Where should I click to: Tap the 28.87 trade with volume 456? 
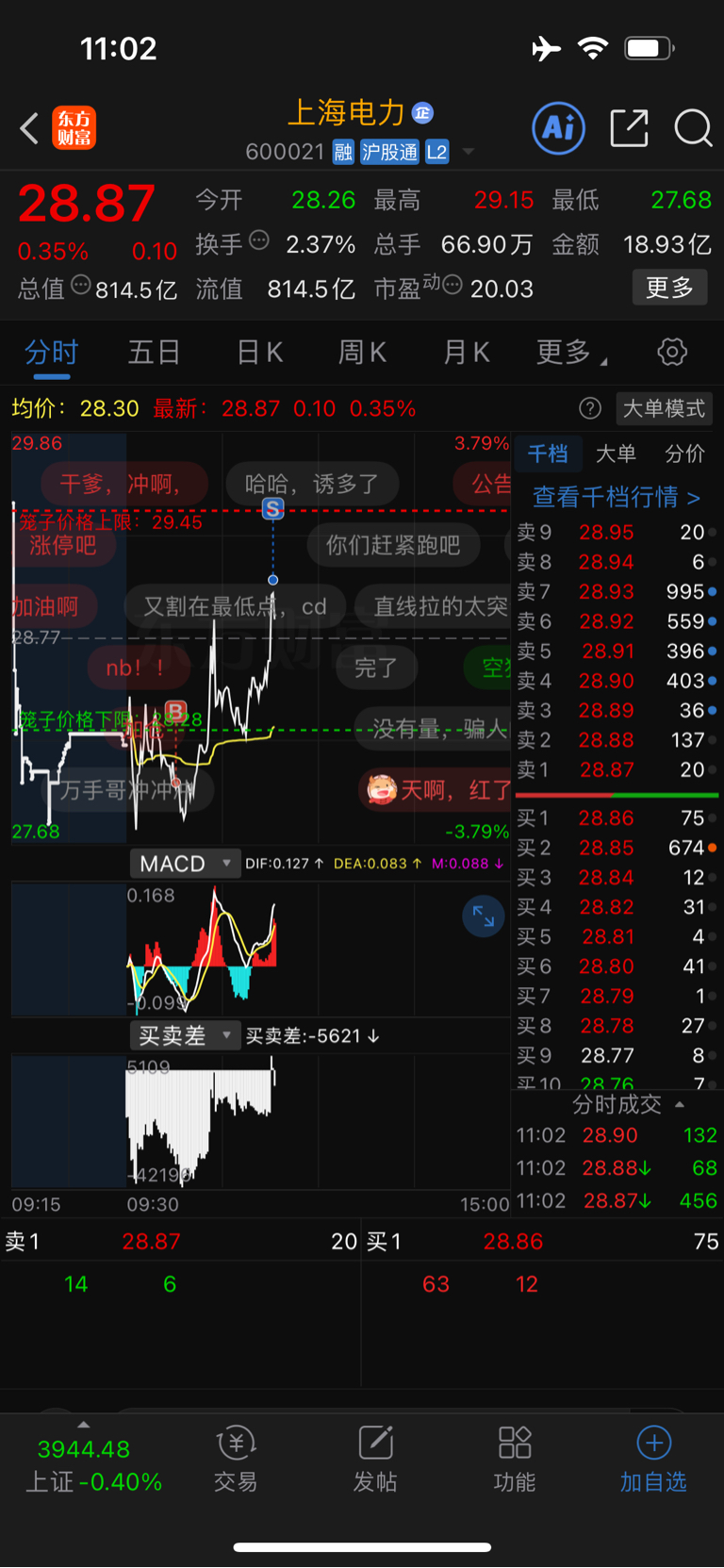617,1200
